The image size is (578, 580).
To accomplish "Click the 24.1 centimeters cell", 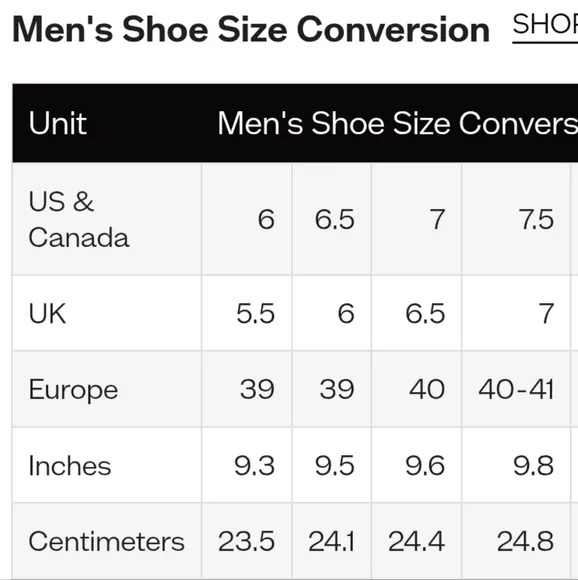I will 332,541.
